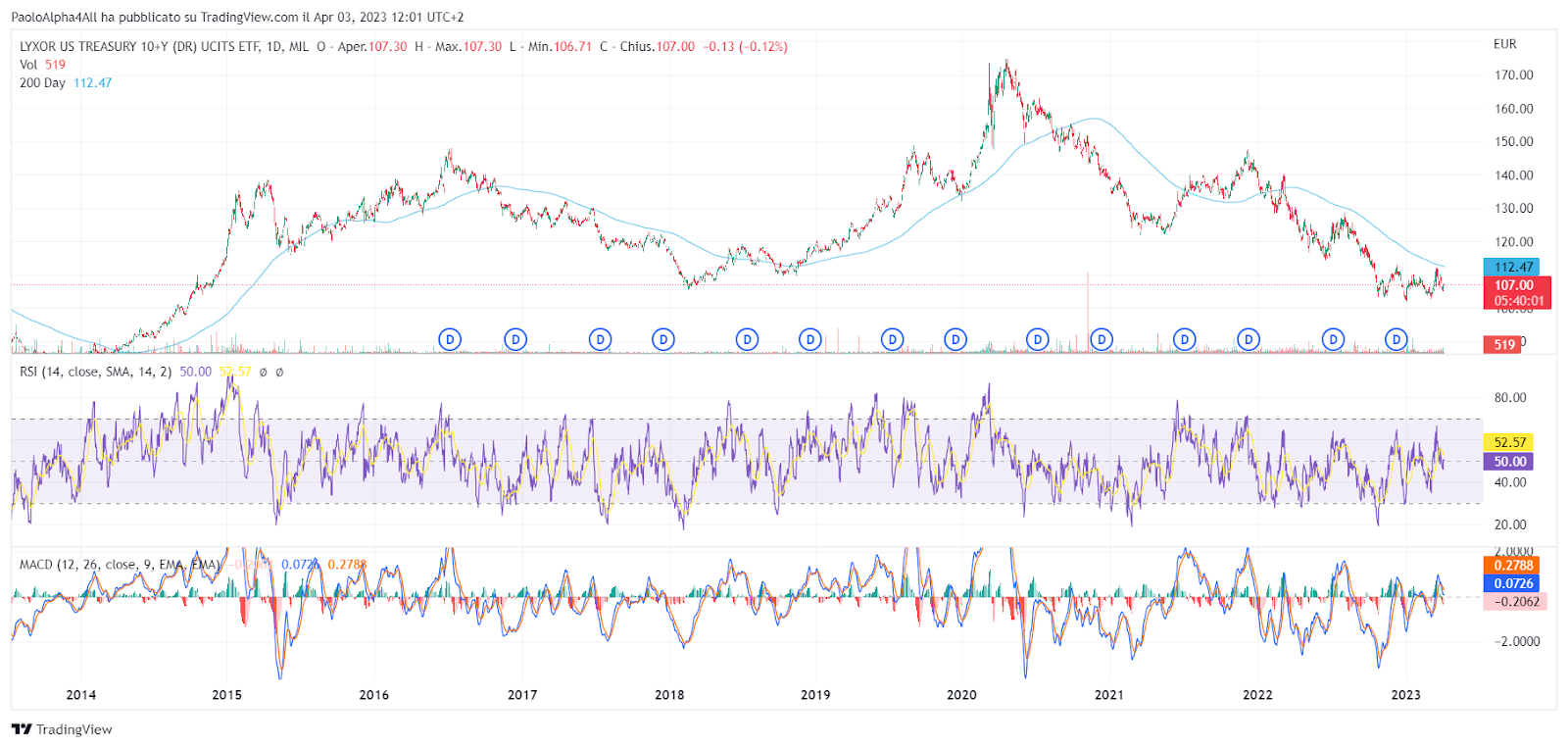Screen dimensions: 1568x748
Task: Click the leftmost dividend D marker (mid-2016)
Action: 450,340
